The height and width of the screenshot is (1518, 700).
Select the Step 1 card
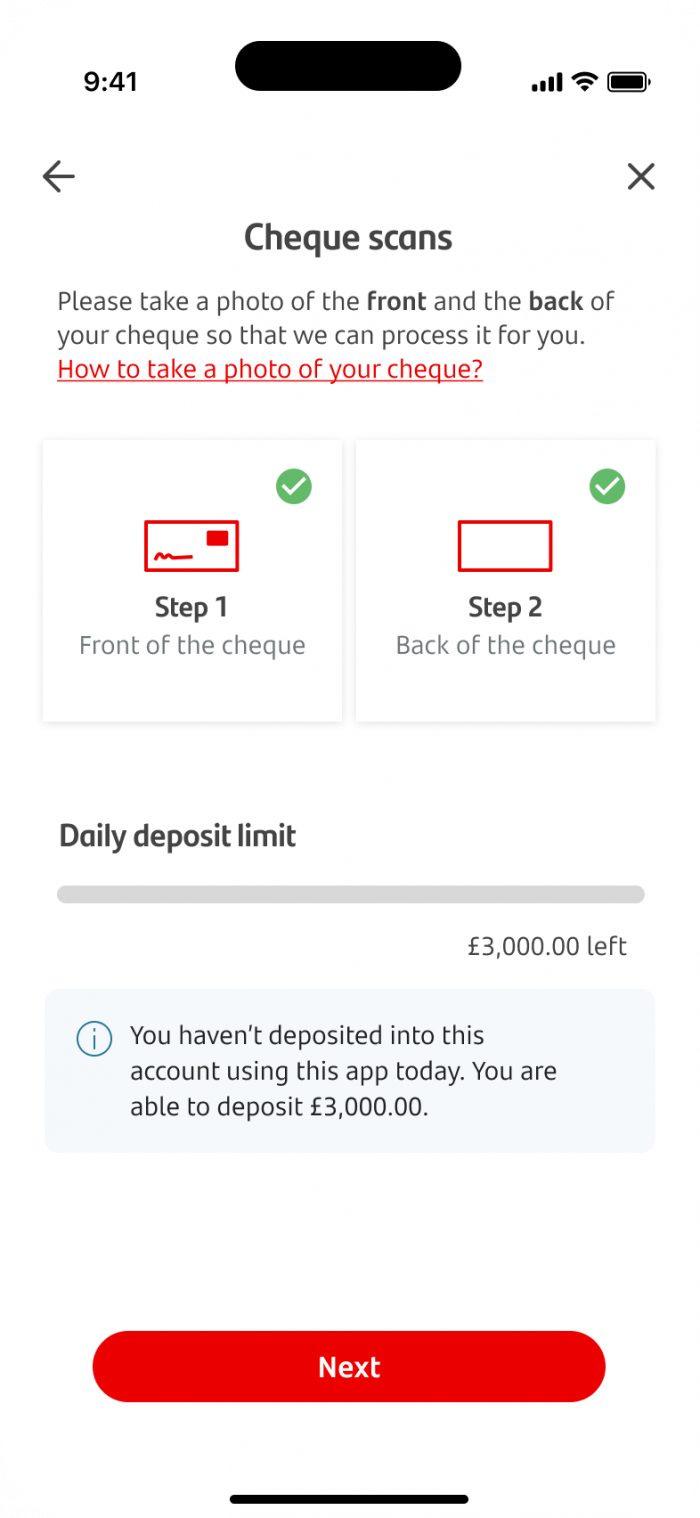click(191, 580)
